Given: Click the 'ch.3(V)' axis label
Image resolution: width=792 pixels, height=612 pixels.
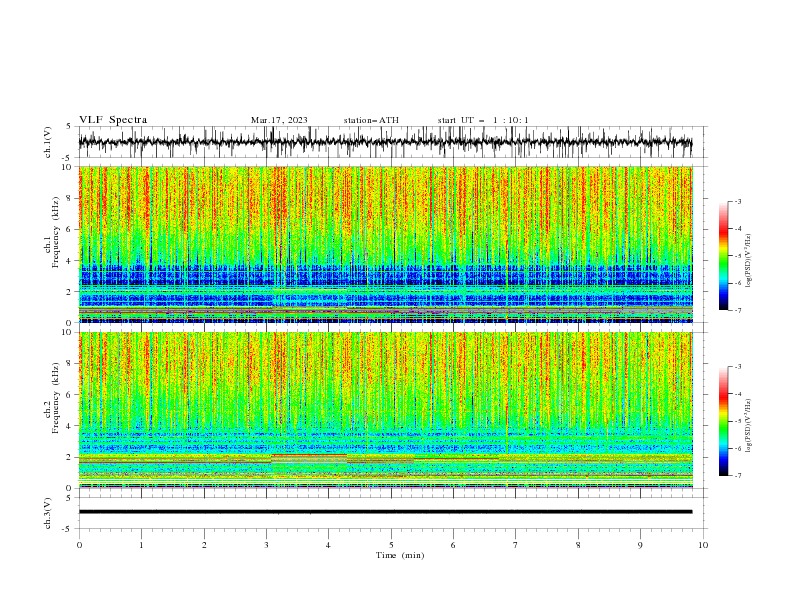Looking at the screenshot, I should click(x=48, y=513).
